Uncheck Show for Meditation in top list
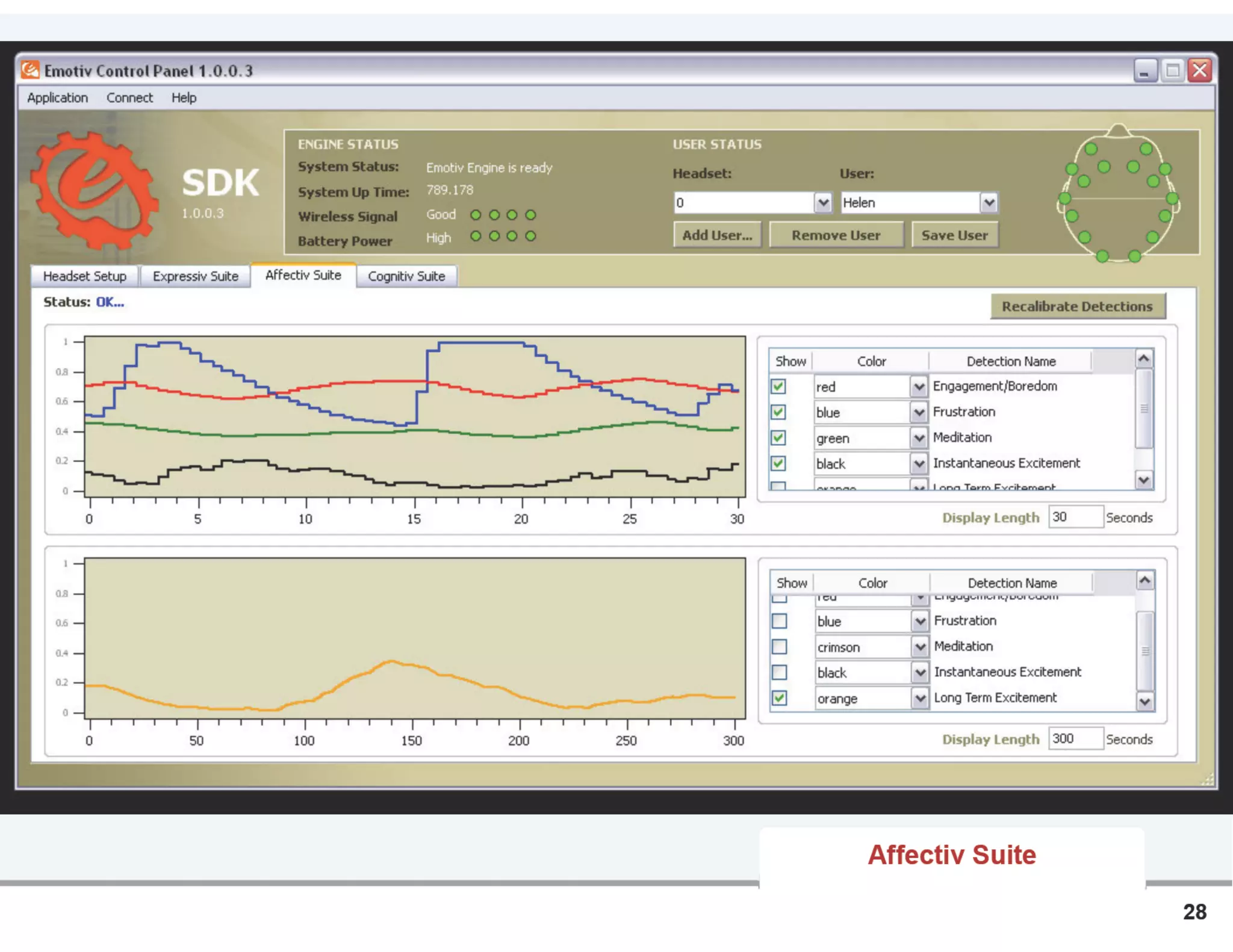Screen dimensions: 1233x952 pyautogui.click(x=778, y=437)
